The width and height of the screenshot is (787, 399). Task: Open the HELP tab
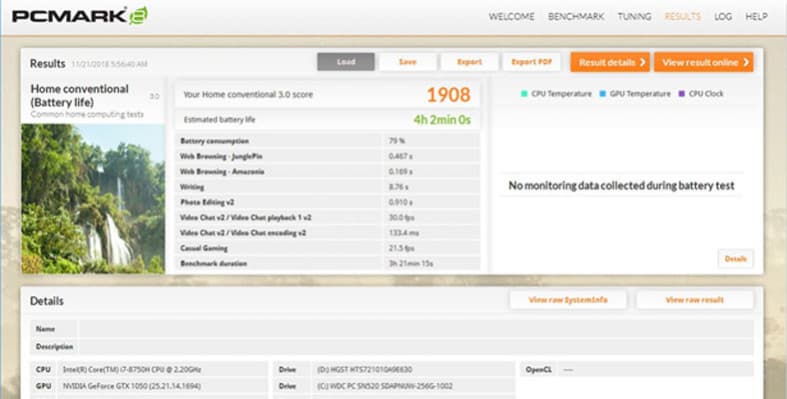756,17
